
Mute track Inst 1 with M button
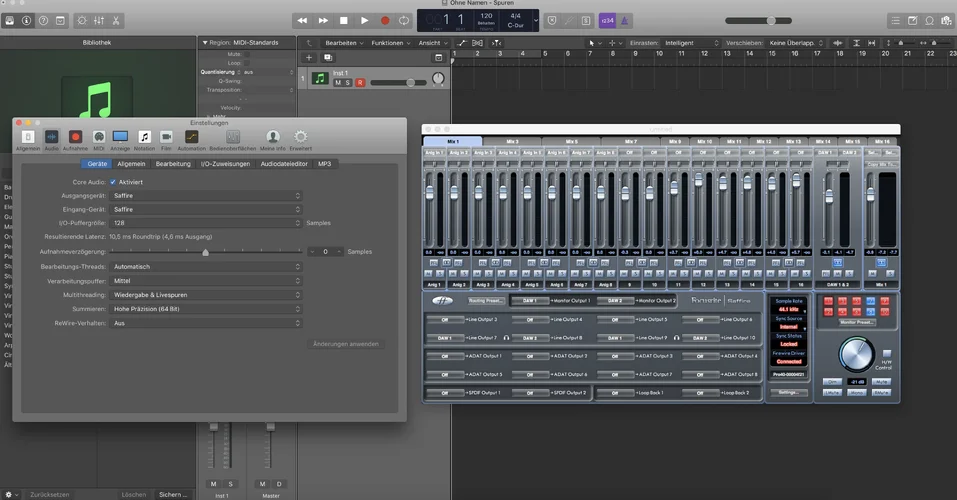338,82
